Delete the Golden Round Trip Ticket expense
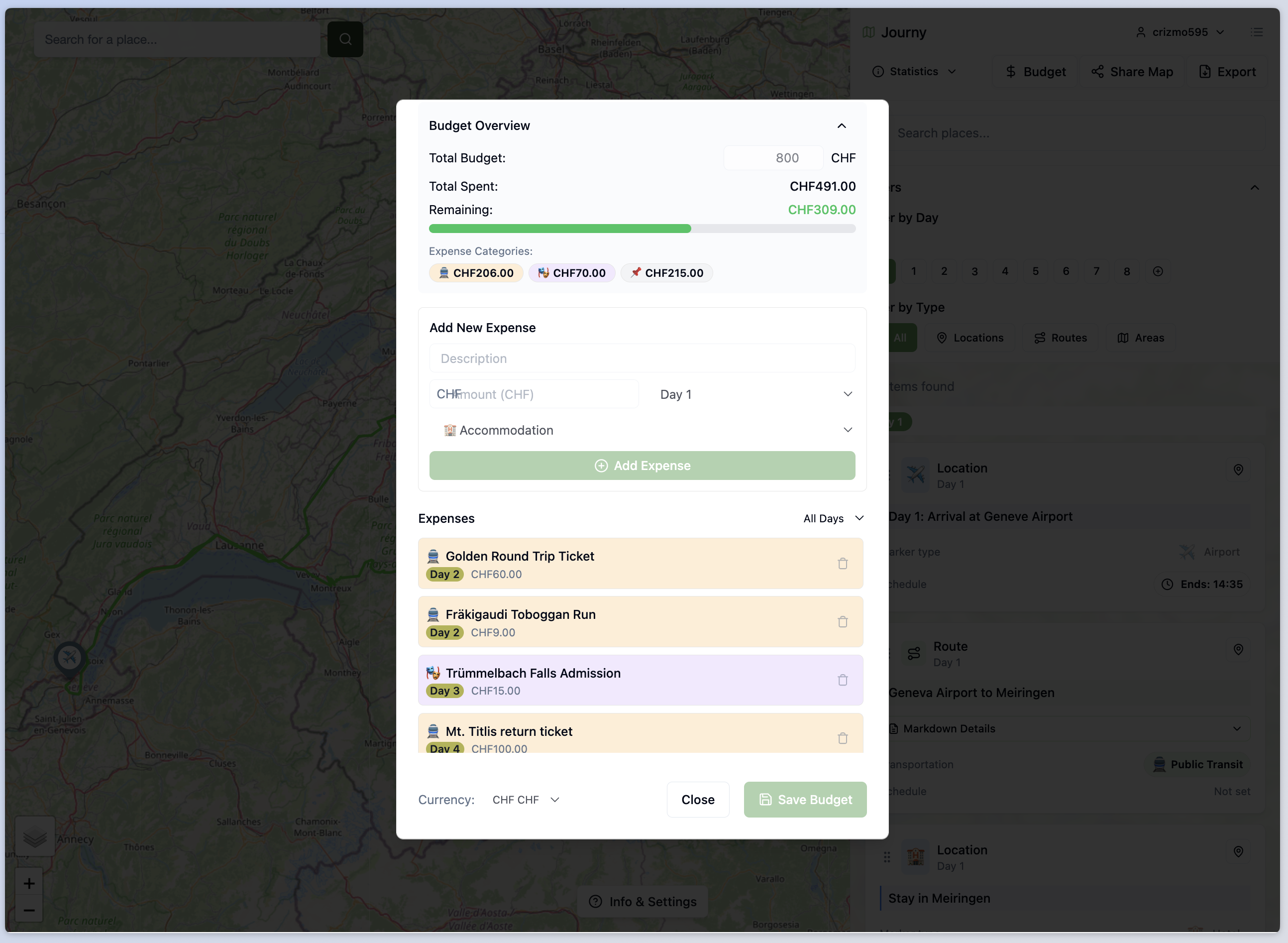This screenshot has height=943, width=1288. [x=843, y=564]
